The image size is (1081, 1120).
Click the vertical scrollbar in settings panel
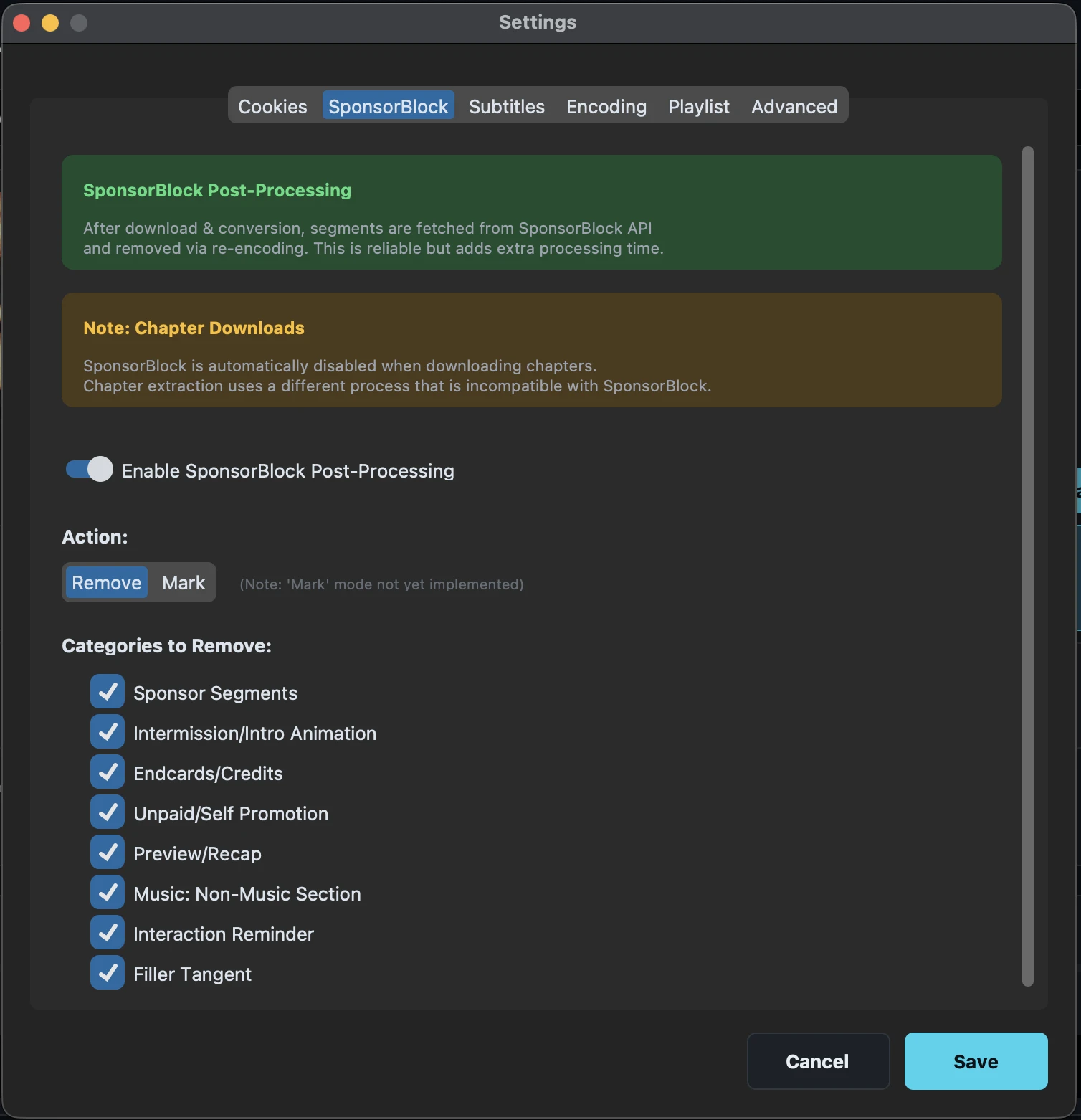(1028, 566)
